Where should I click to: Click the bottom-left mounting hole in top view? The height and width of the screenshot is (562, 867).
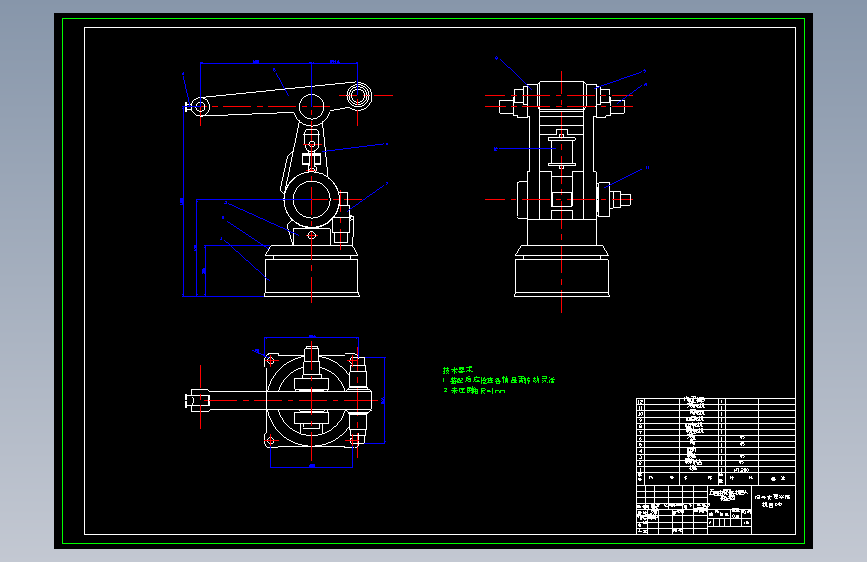coord(271,441)
